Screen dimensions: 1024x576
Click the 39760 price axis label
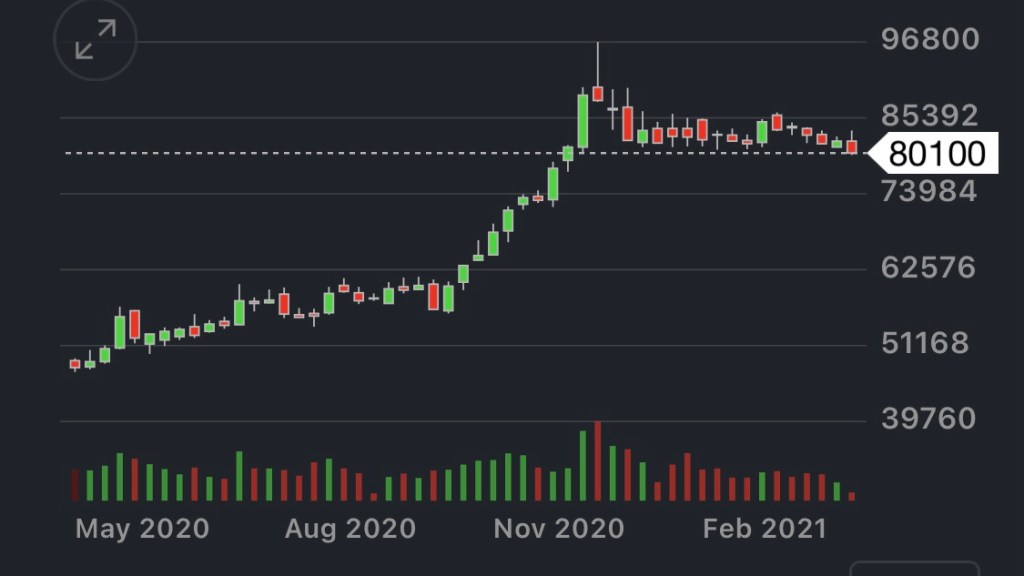(929, 418)
